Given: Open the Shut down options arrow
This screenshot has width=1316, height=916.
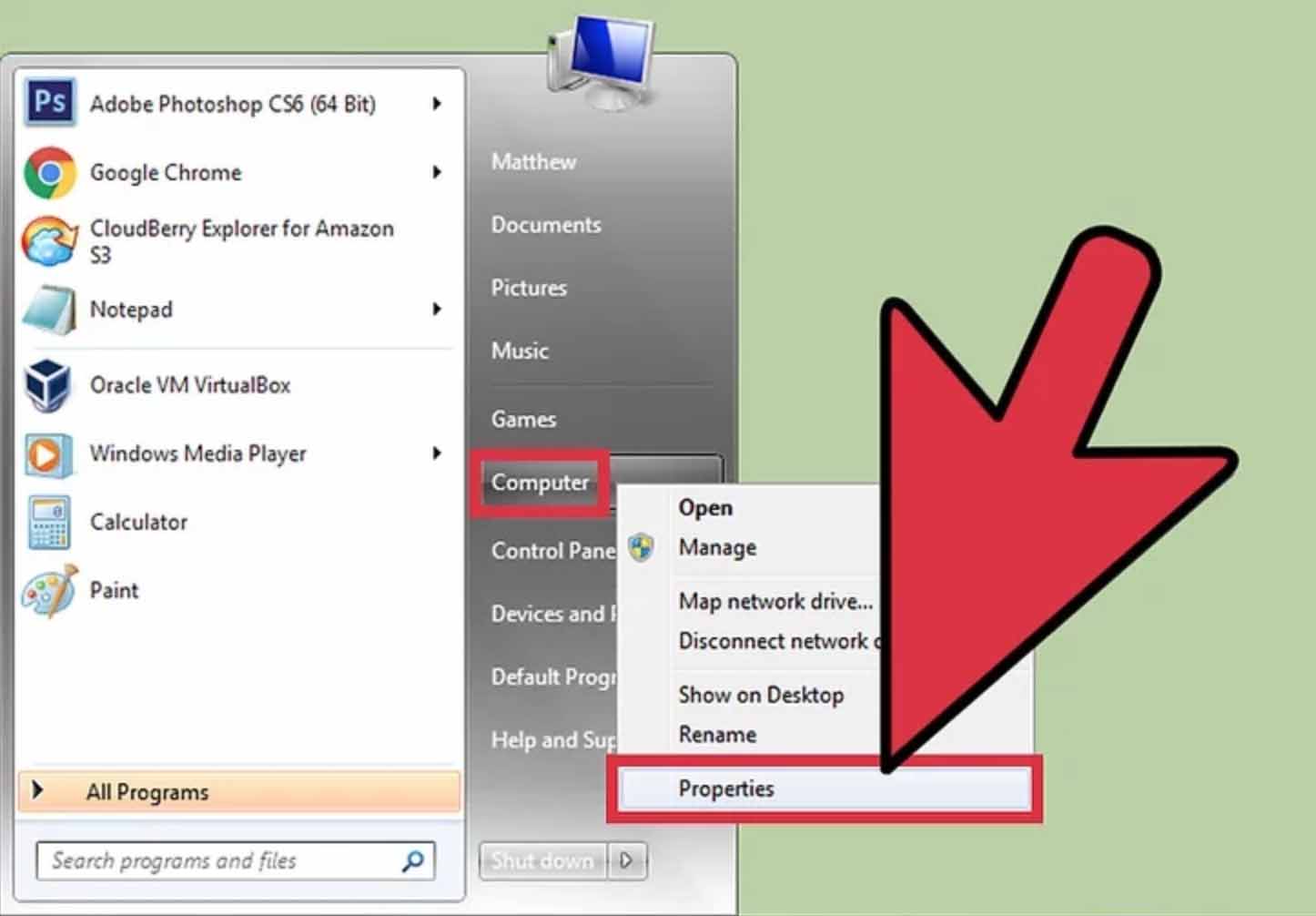Looking at the screenshot, I should coord(627,860).
